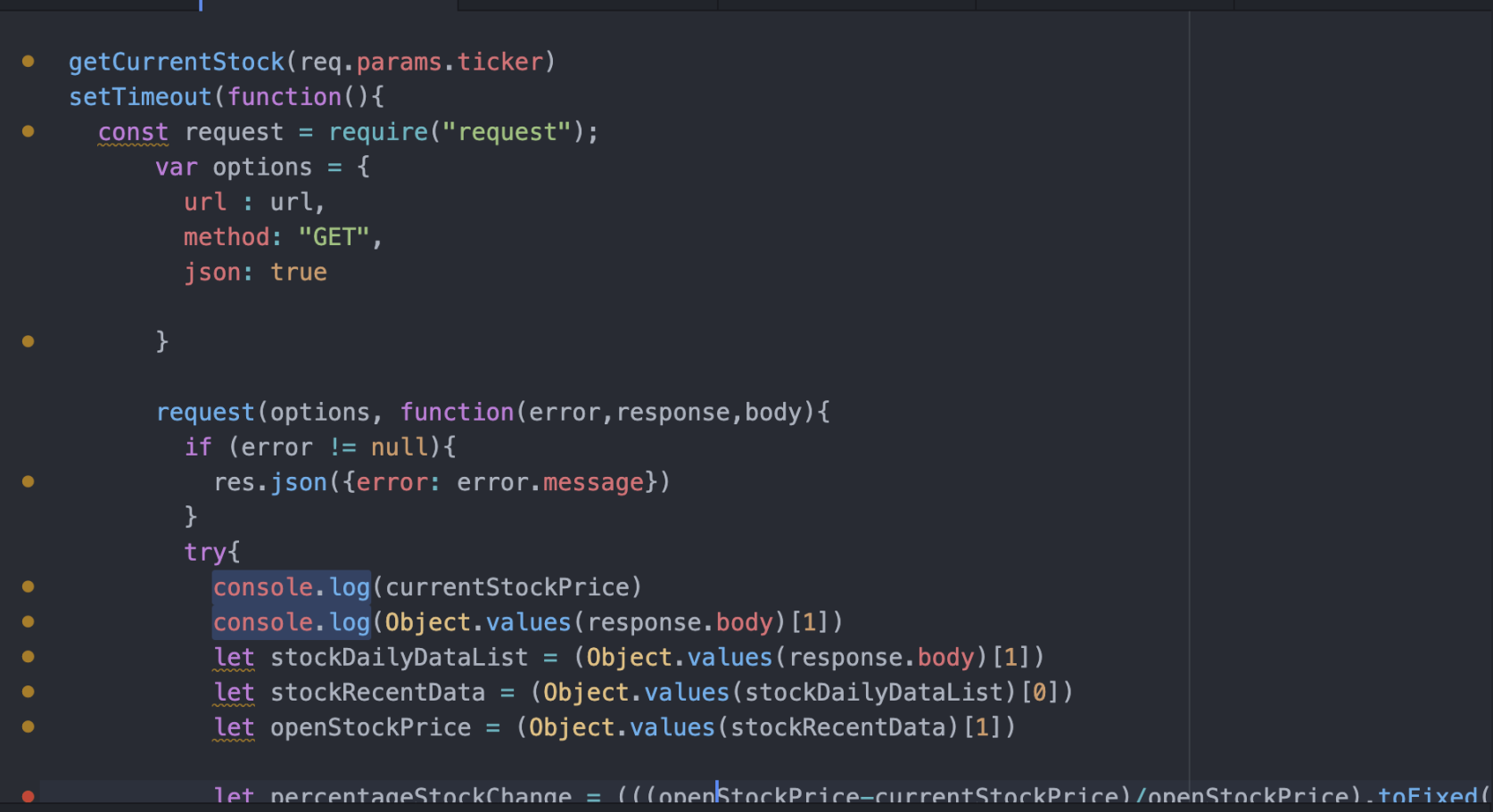Click the word options in var declaration
This screenshot has height=812, width=1493.
click(262, 168)
